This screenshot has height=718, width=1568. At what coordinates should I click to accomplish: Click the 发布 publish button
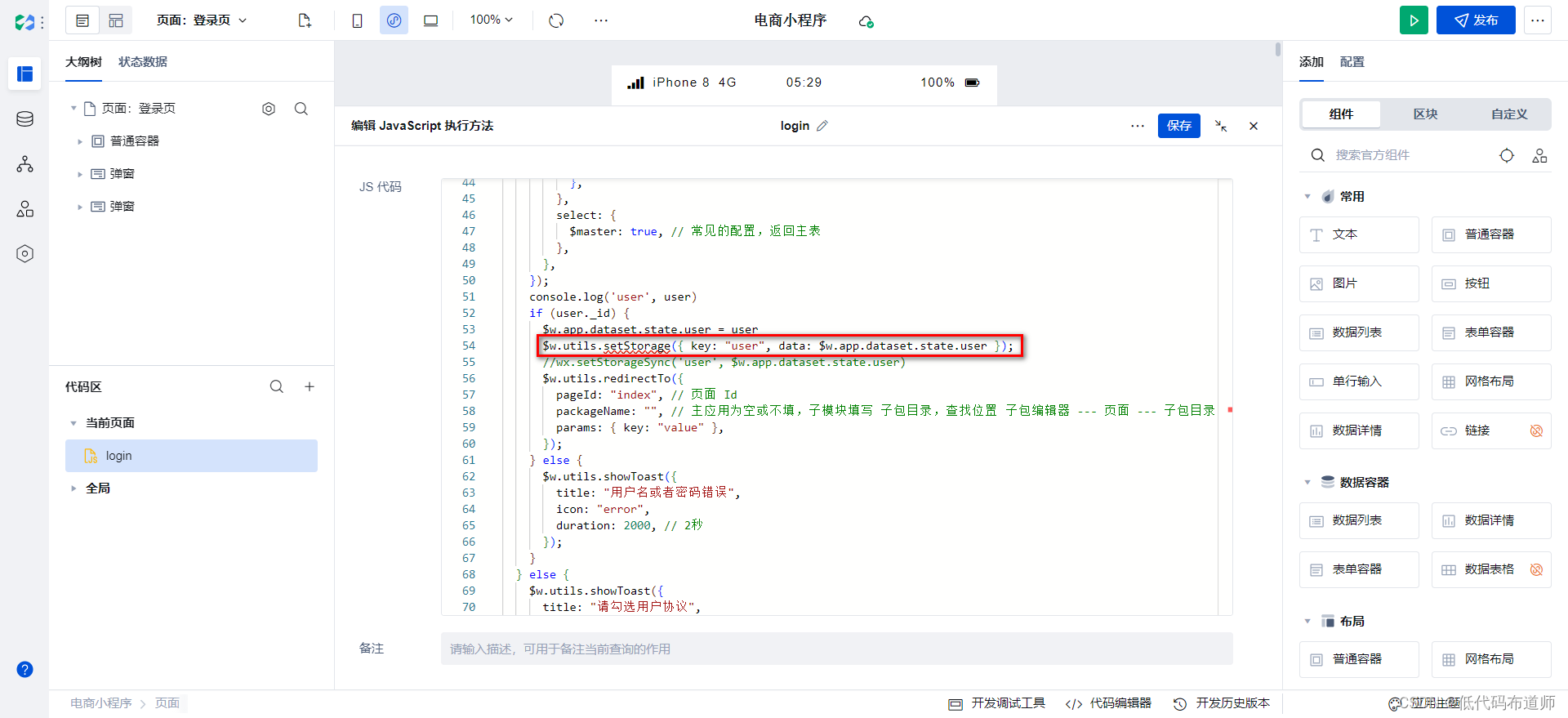point(1476,20)
